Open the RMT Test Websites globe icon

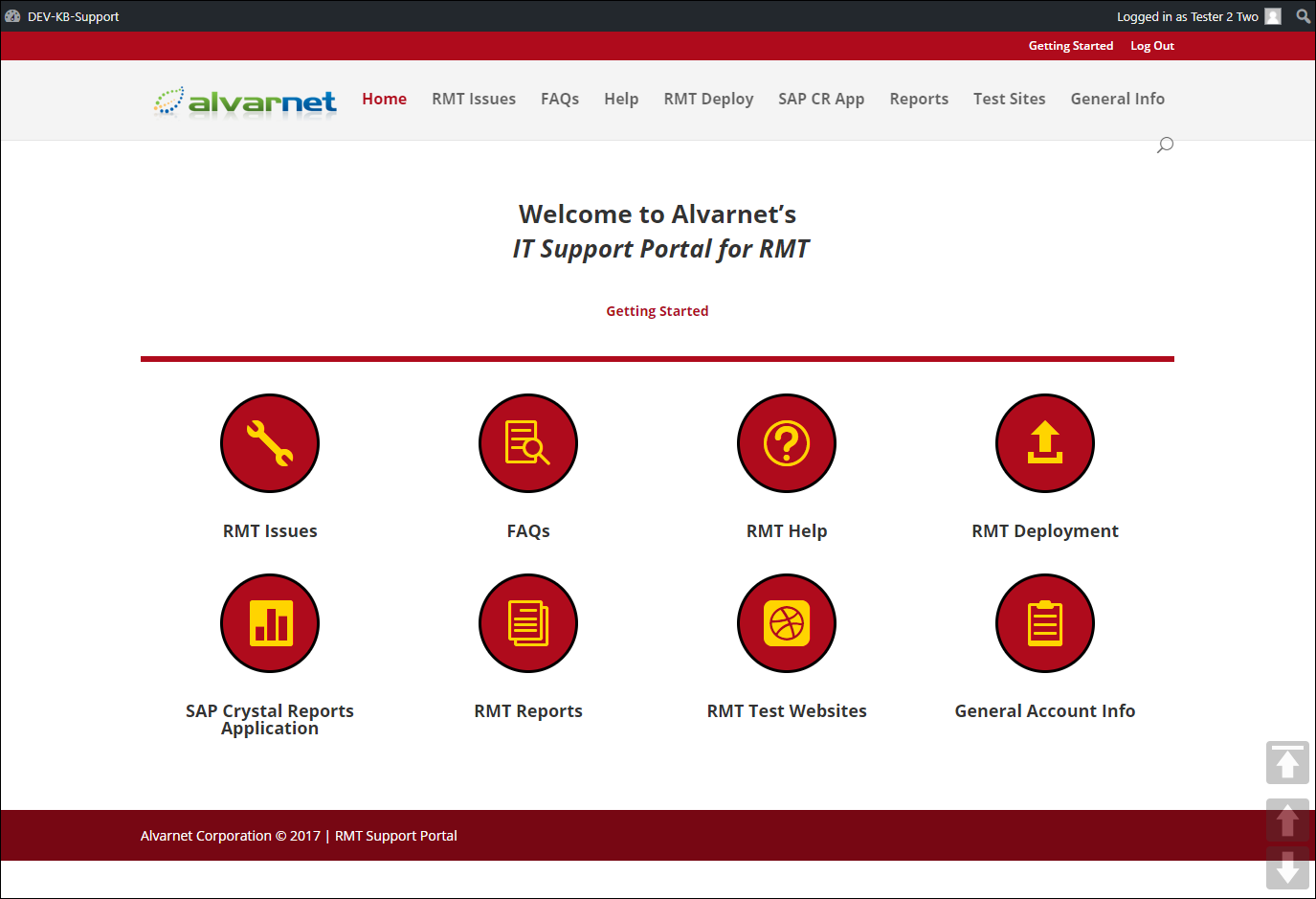[x=787, y=623]
